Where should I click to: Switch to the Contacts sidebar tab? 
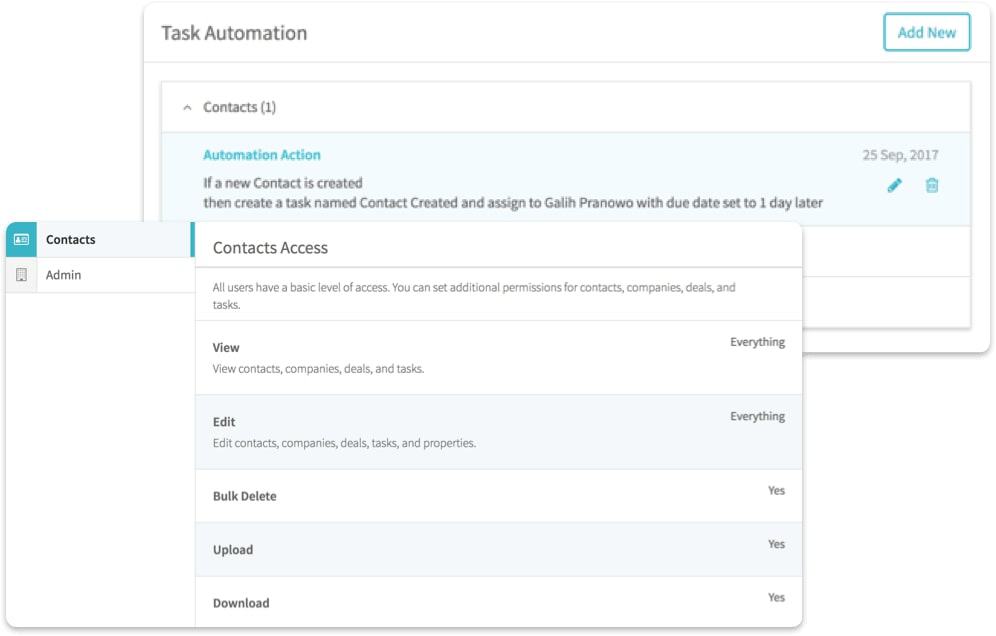coord(100,240)
